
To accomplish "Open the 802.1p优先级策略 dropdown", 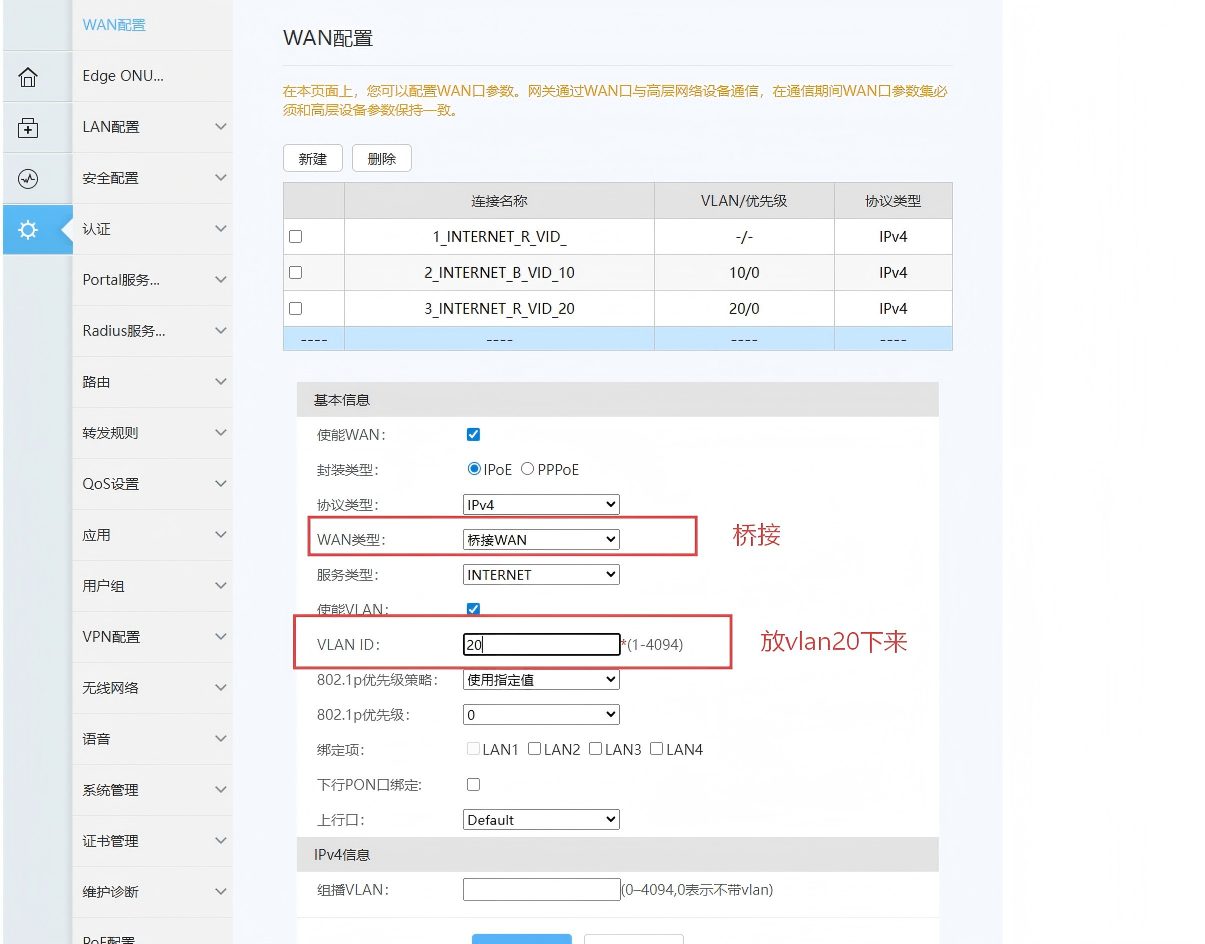I will click(x=541, y=680).
